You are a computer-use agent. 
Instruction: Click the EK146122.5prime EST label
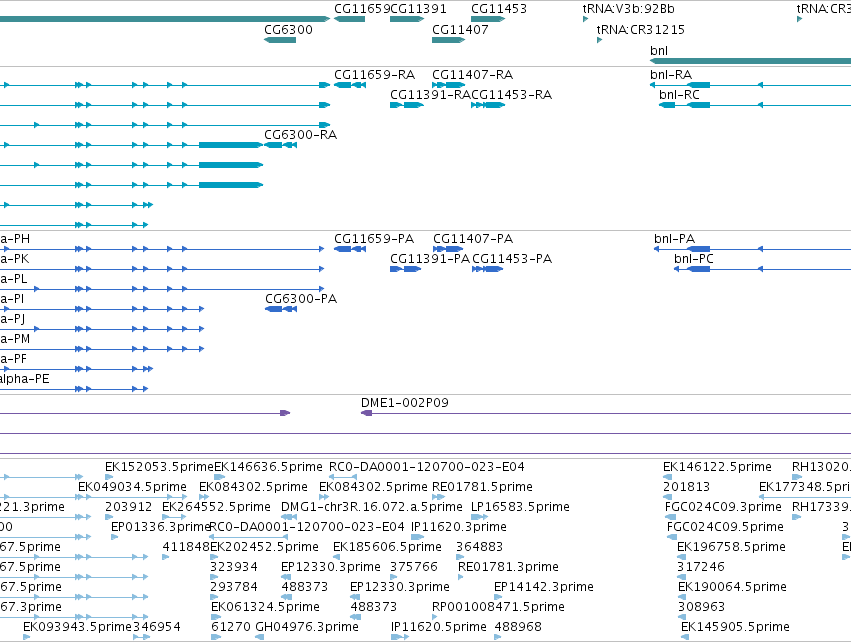coord(717,467)
